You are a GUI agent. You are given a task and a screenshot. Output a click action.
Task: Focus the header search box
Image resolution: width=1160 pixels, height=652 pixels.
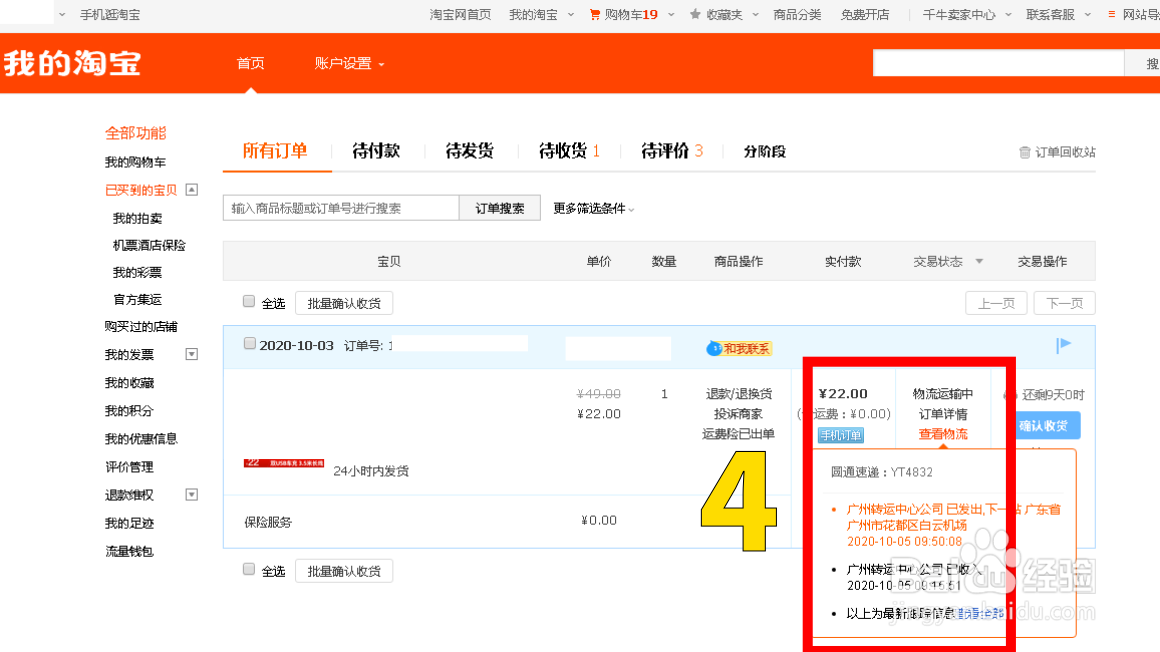pyautogui.click(x=999, y=63)
